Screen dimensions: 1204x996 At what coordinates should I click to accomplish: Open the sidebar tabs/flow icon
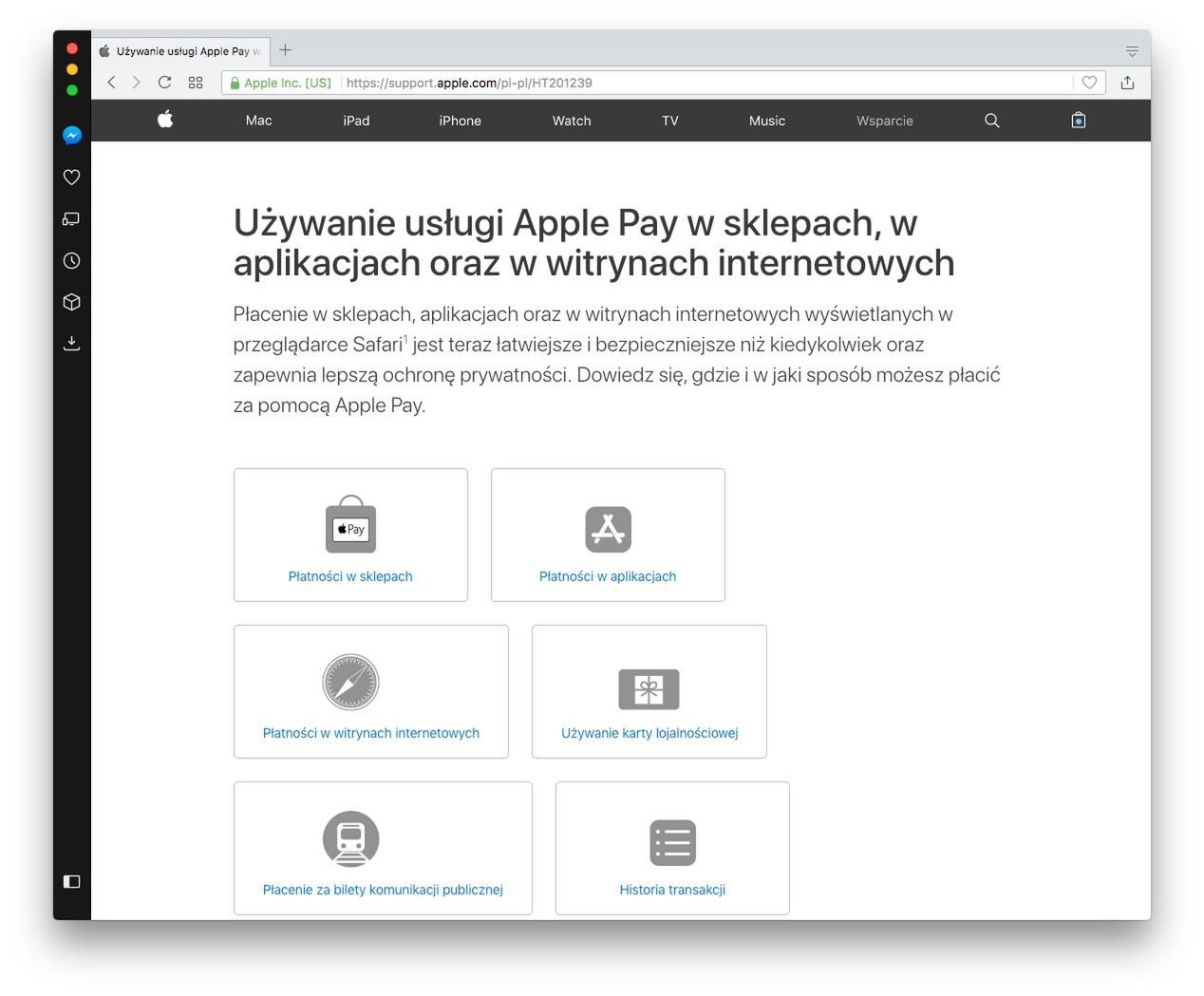click(71, 218)
